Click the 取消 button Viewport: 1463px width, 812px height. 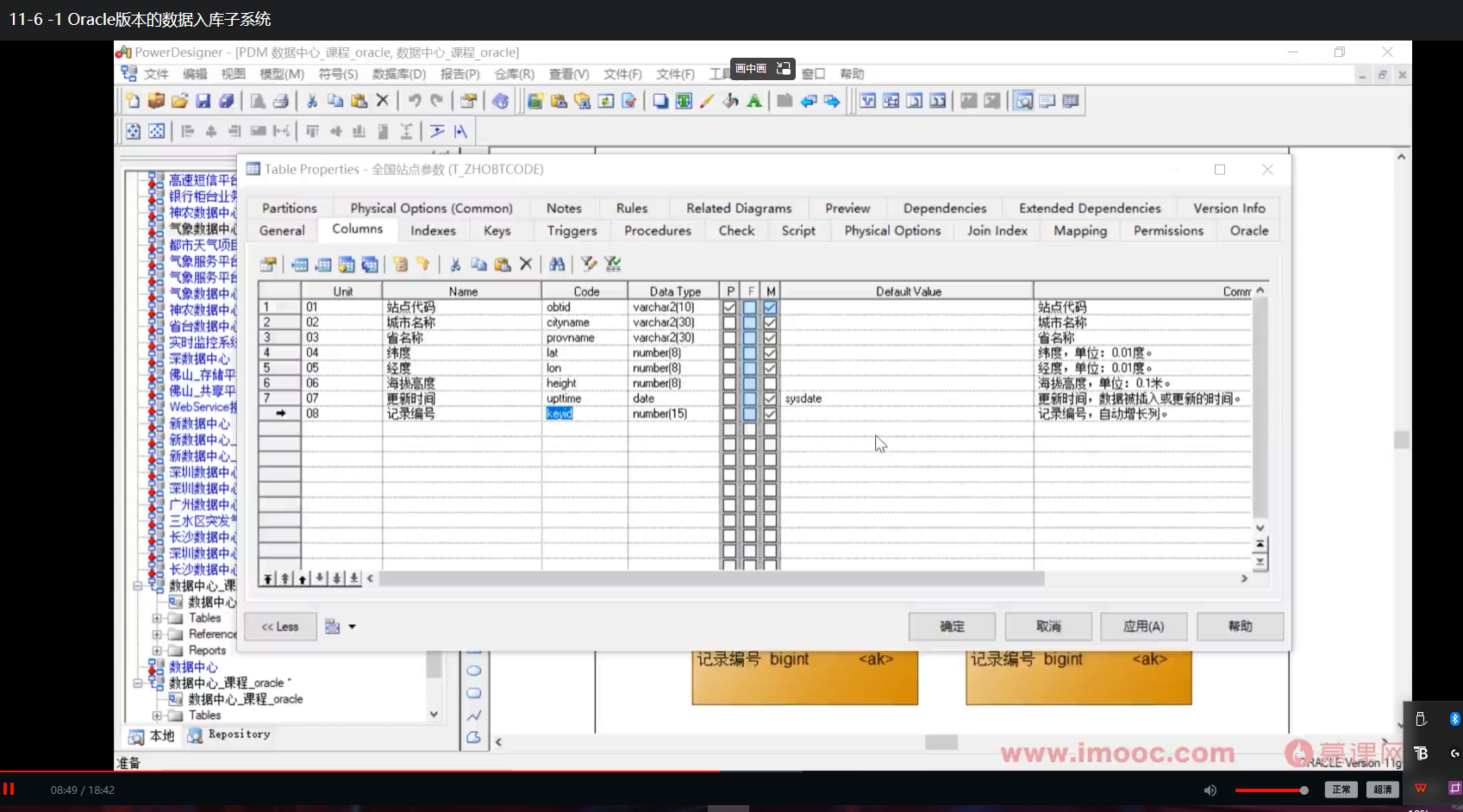click(1048, 627)
